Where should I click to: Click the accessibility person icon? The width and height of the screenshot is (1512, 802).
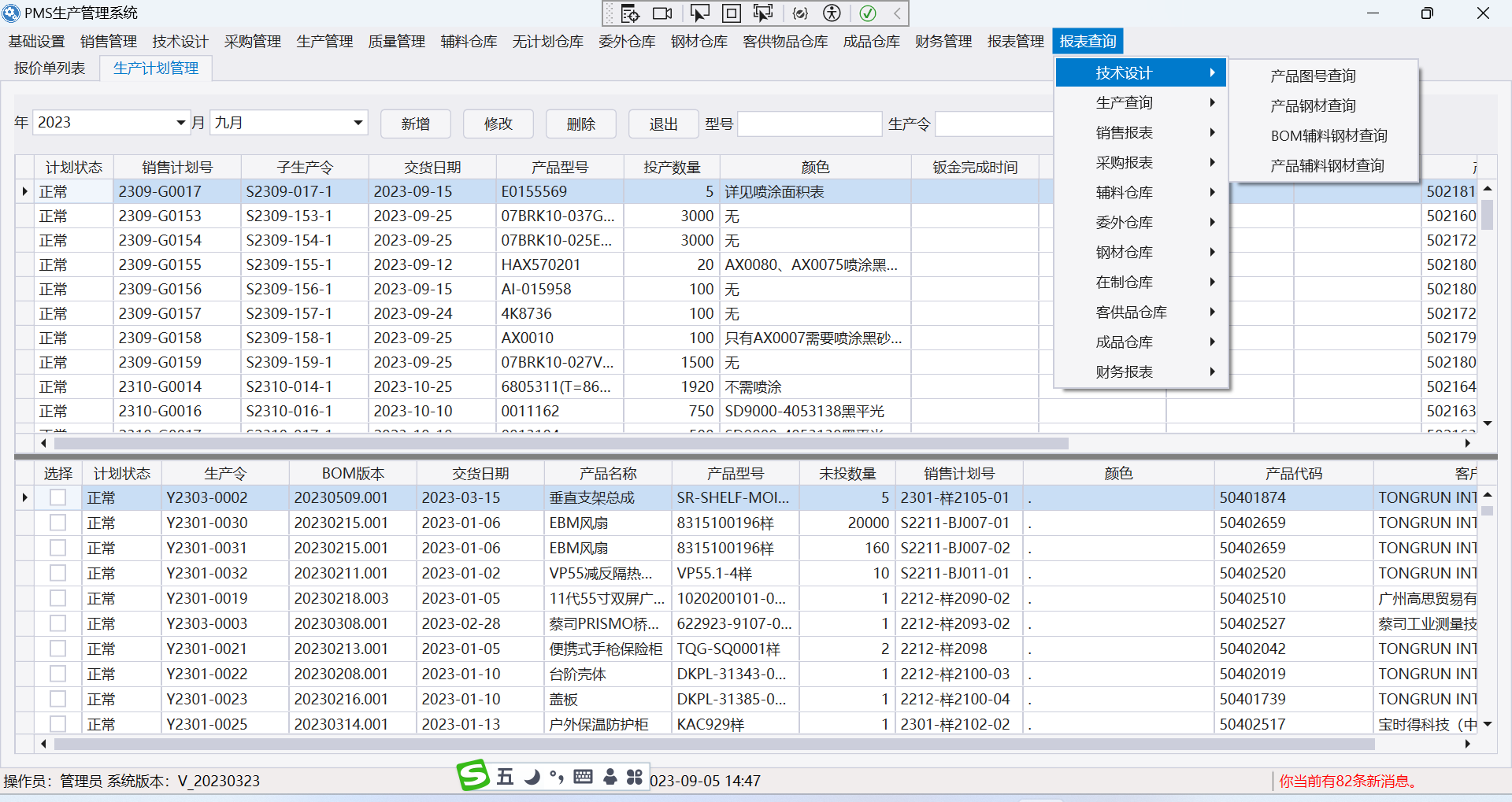point(832,13)
